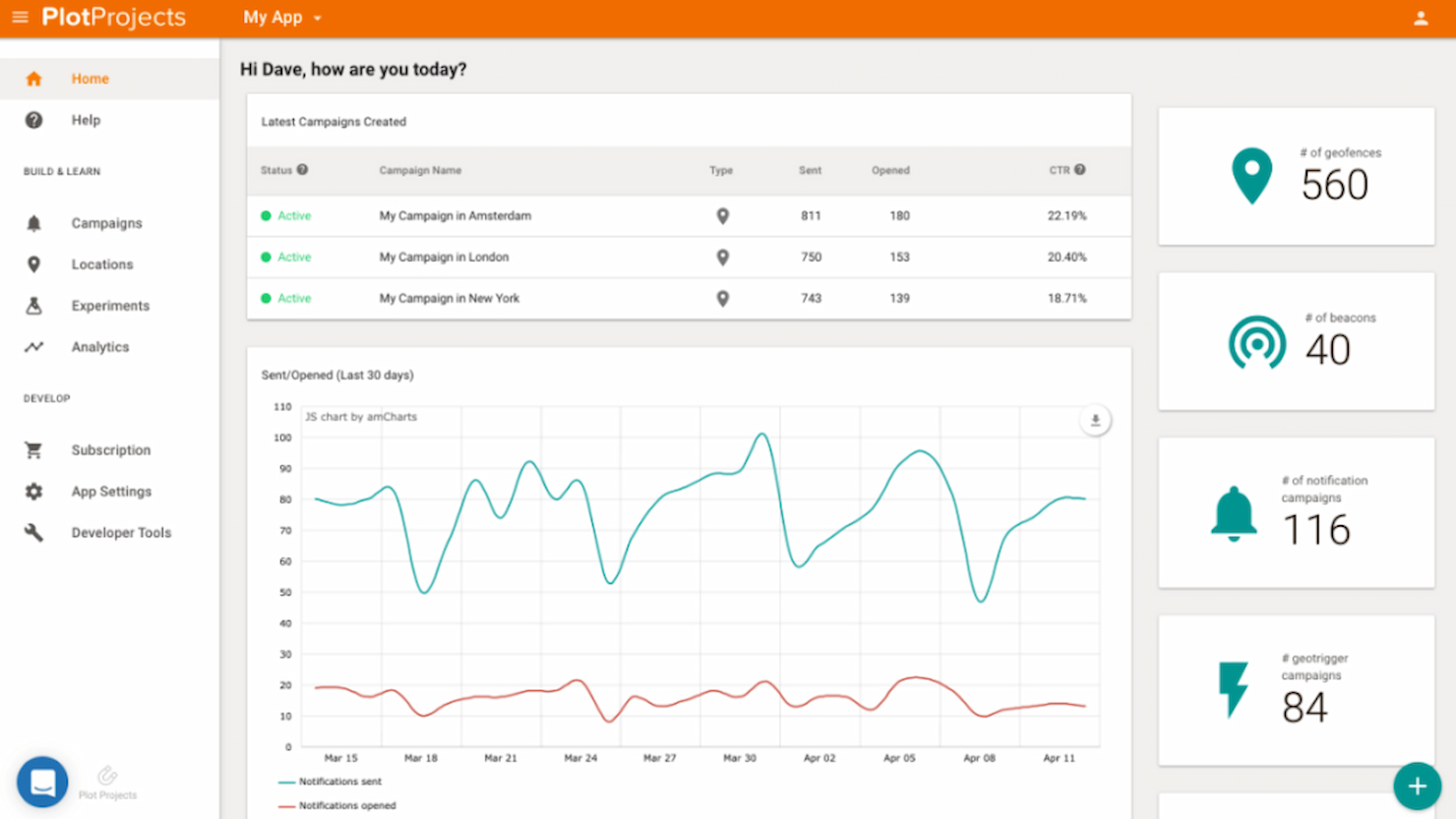
Task: Open My Campaign in London
Action: coord(444,258)
